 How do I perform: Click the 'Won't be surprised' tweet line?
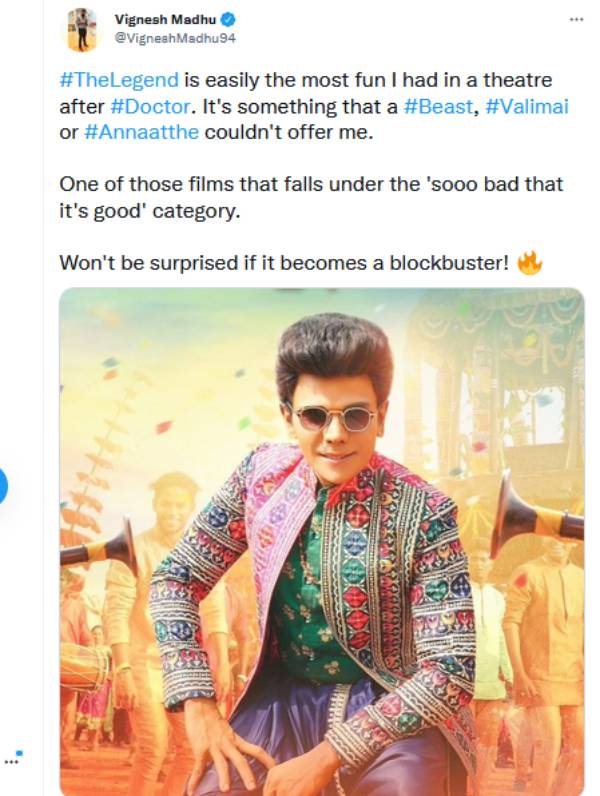coord(285,263)
